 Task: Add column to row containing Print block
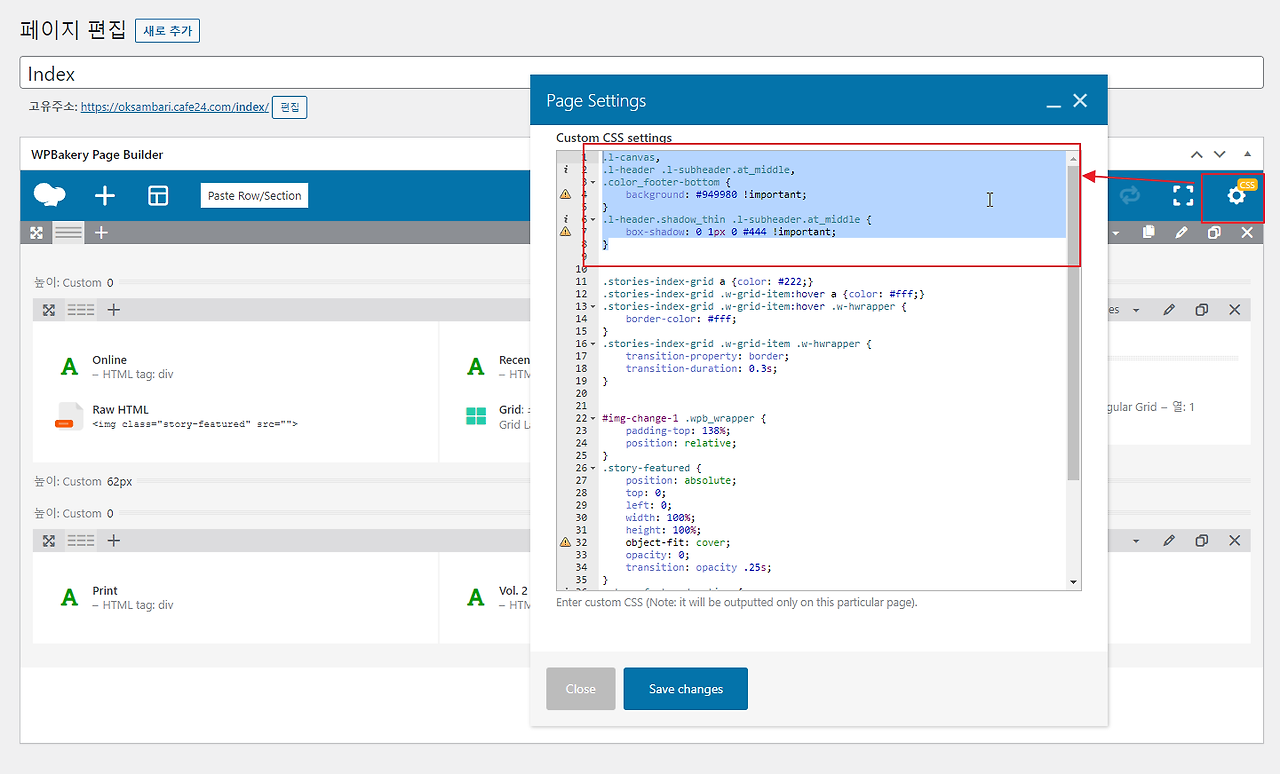click(x=114, y=540)
